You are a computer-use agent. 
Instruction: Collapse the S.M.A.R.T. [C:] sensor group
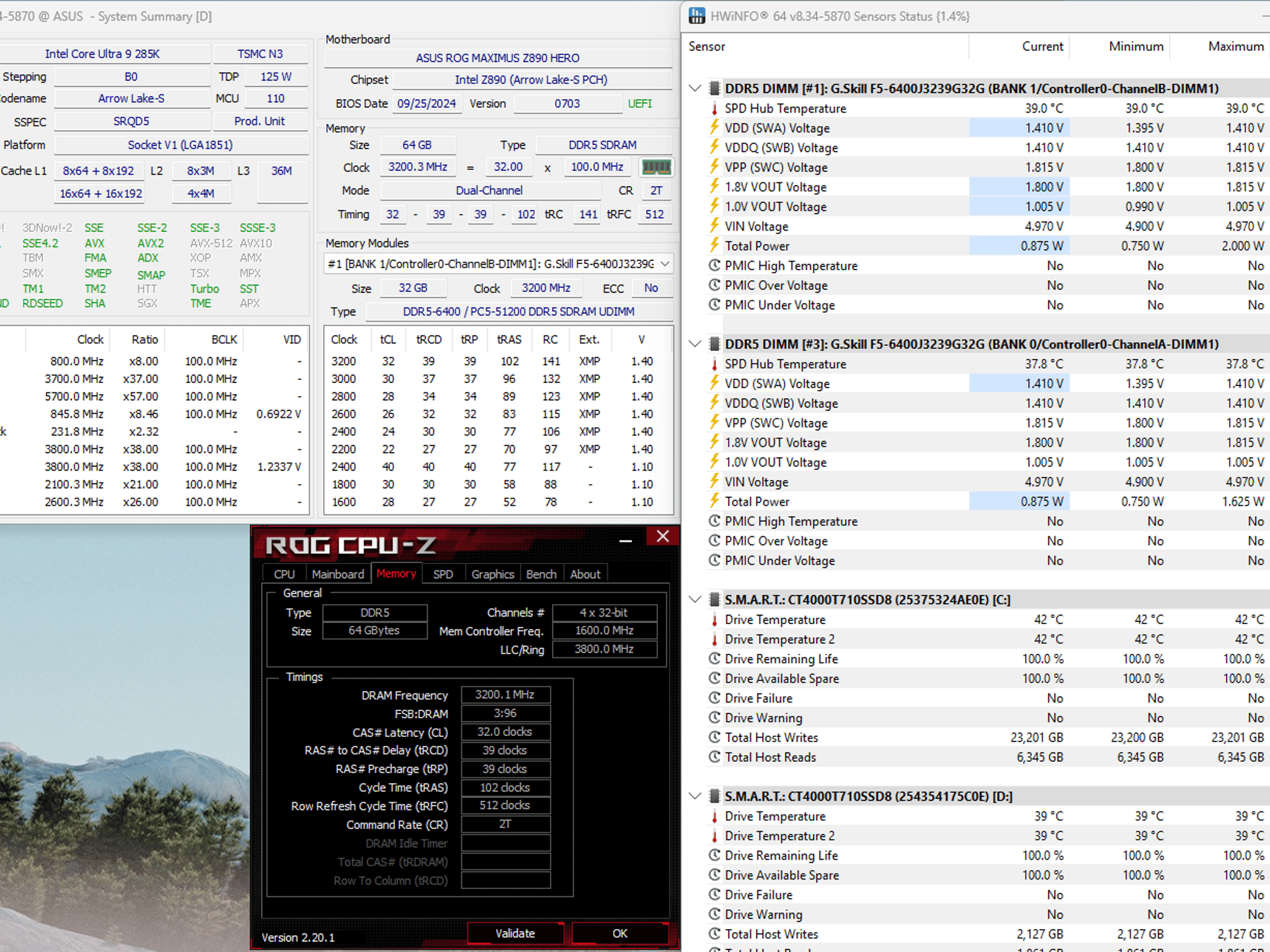pos(695,599)
